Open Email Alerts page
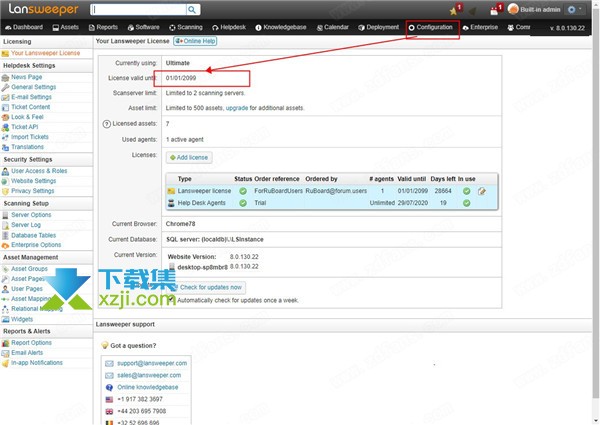 click(x=27, y=353)
